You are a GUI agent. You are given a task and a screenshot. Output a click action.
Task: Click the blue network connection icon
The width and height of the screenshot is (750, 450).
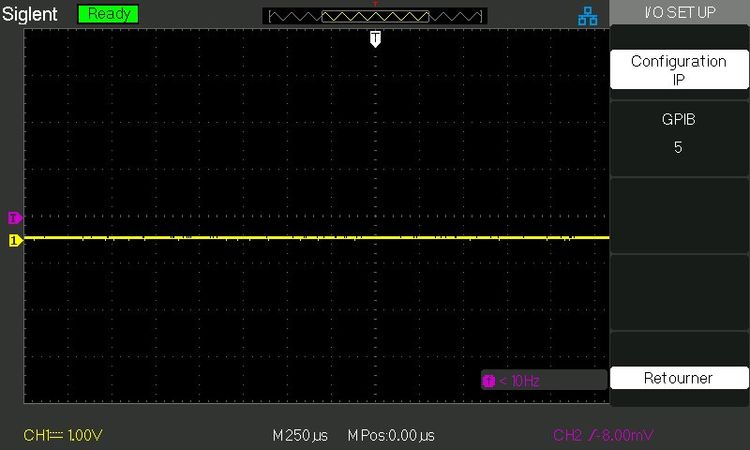(587, 15)
